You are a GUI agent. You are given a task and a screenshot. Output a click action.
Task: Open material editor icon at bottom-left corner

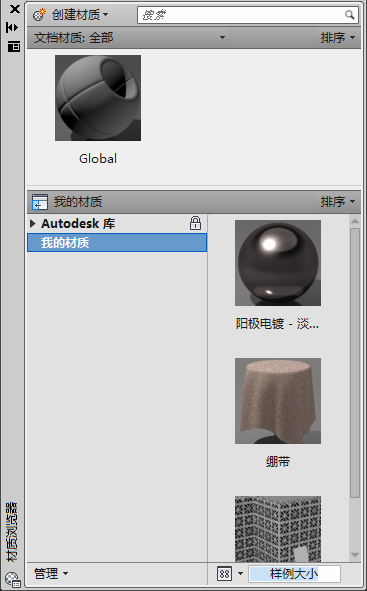click(12, 580)
